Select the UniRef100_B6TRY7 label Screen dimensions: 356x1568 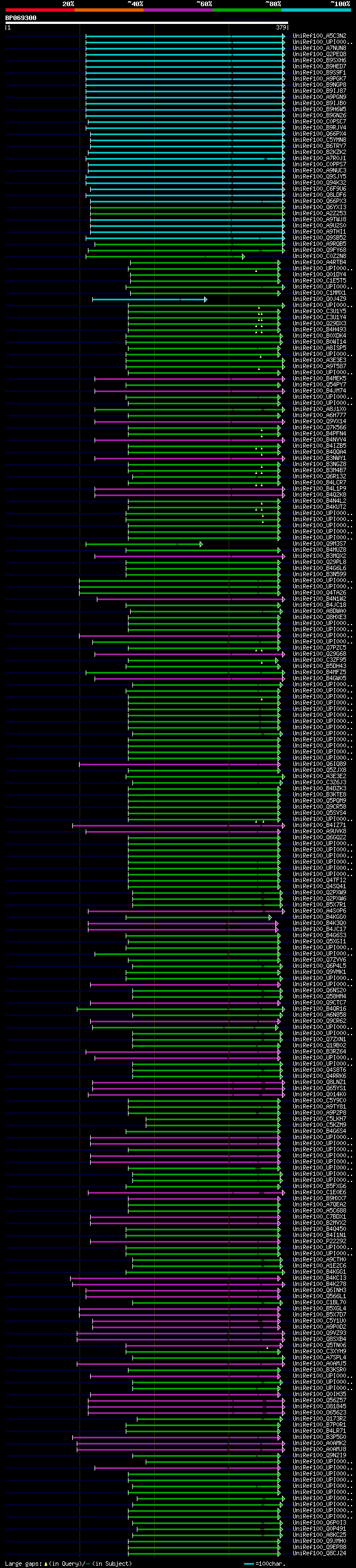point(319,146)
